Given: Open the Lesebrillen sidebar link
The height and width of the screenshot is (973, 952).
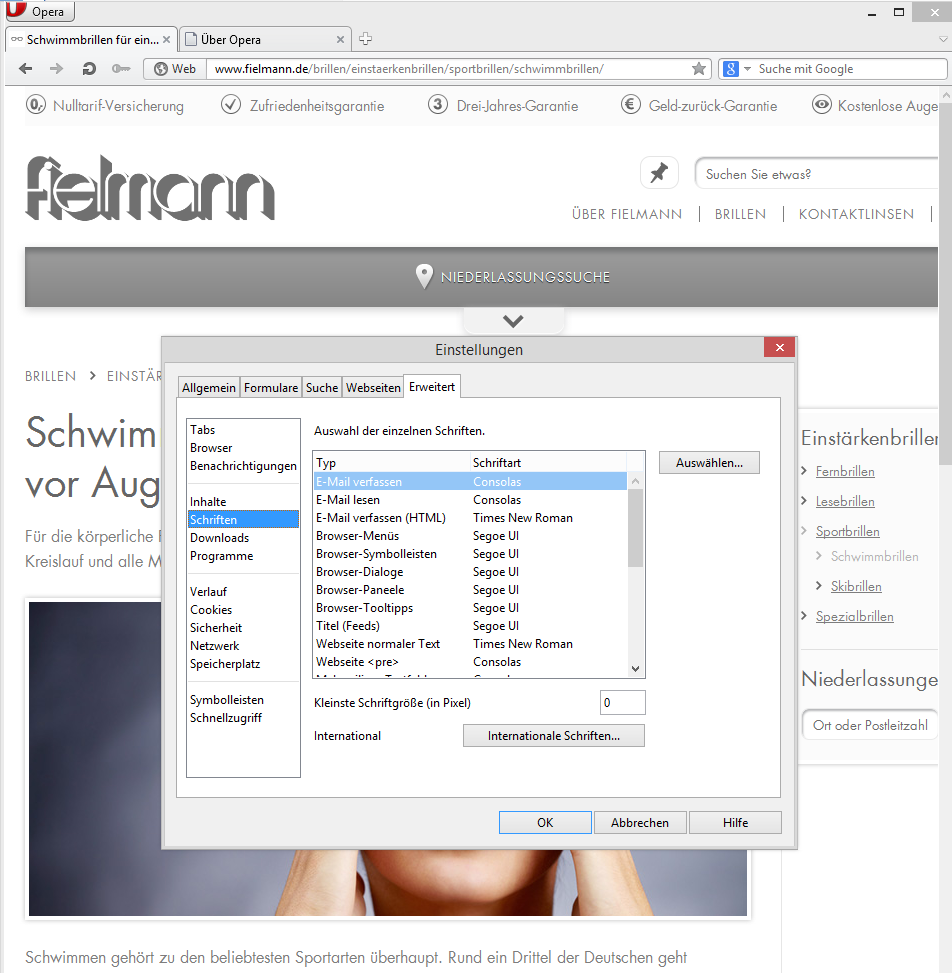Looking at the screenshot, I should [x=845, y=501].
